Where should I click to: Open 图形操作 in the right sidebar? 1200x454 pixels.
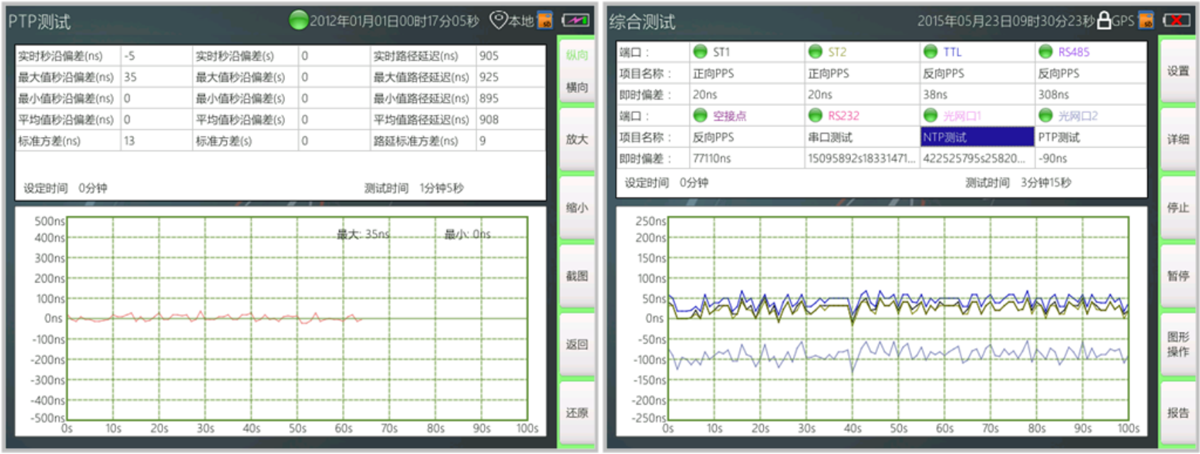(x=1178, y=344)
